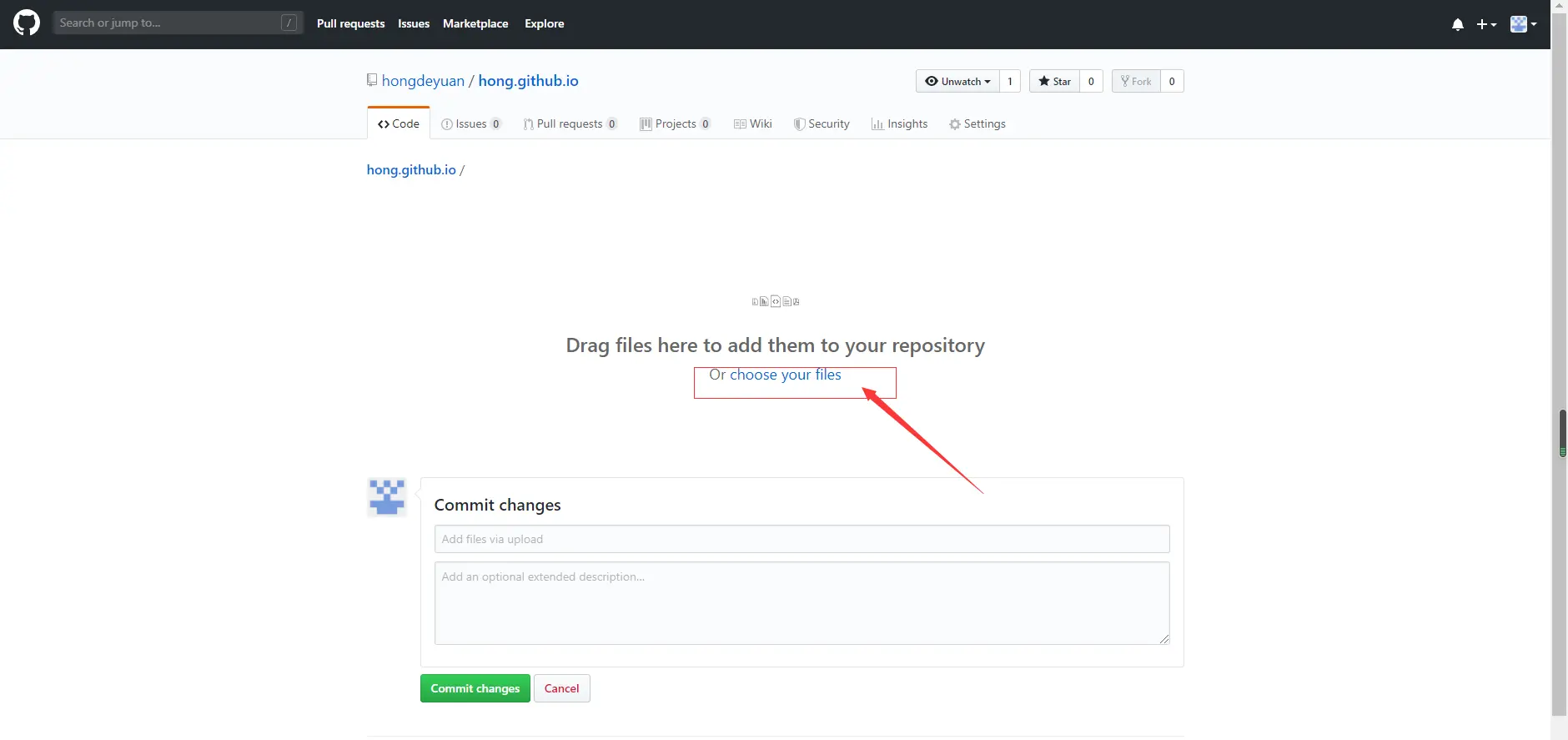The width and height of the screenshot is (1568, 740).
Task: Click the choose your files link
Action: tap(786, 375)
